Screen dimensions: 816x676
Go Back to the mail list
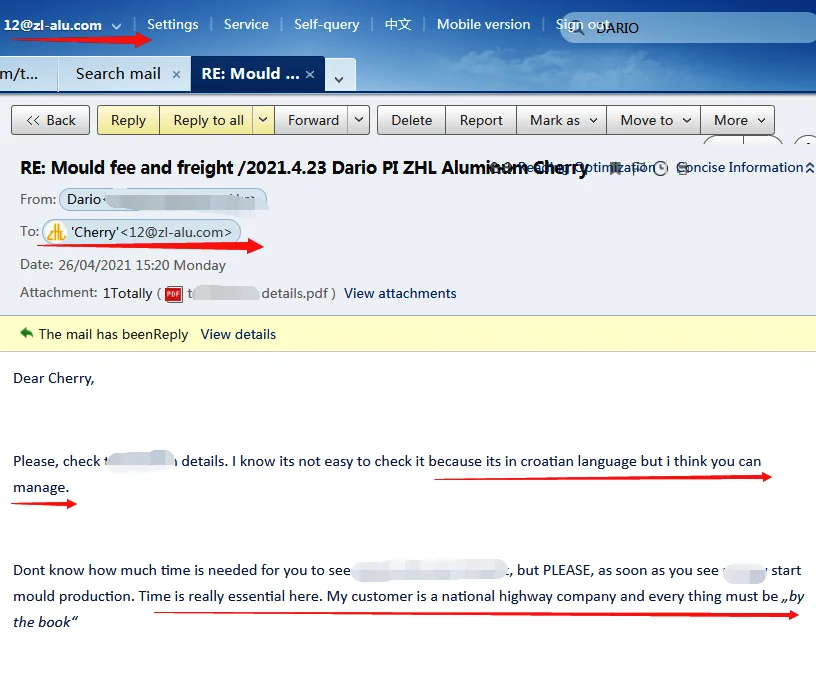[x=50, y=120]
